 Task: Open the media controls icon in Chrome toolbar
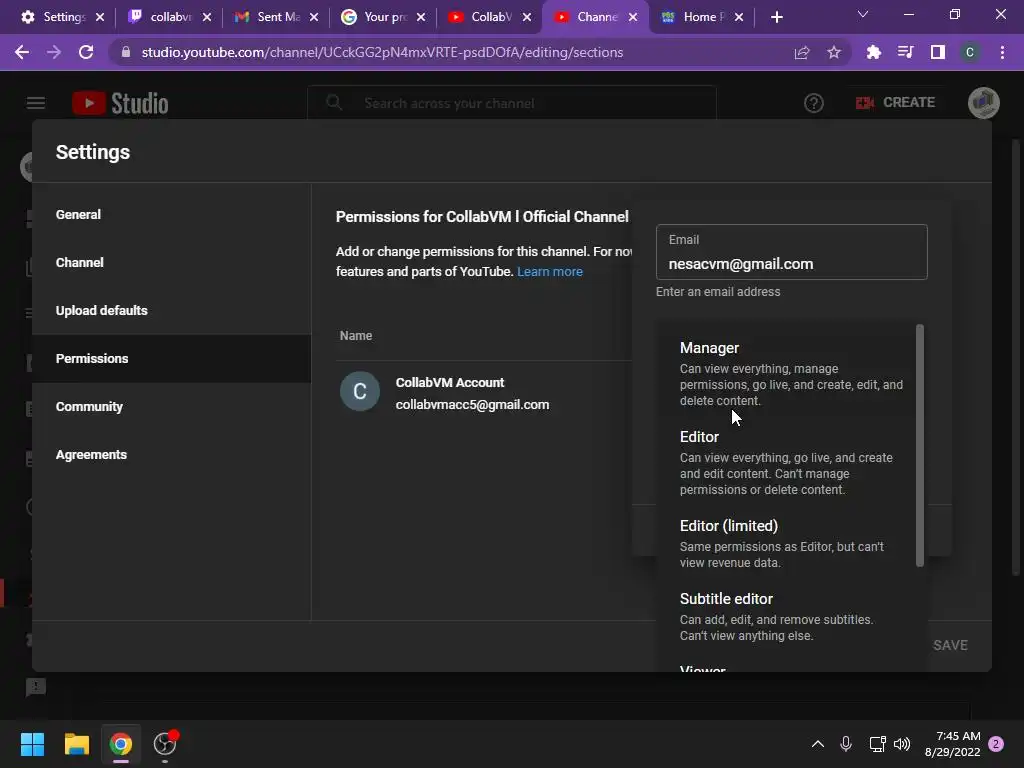(906, 52)
